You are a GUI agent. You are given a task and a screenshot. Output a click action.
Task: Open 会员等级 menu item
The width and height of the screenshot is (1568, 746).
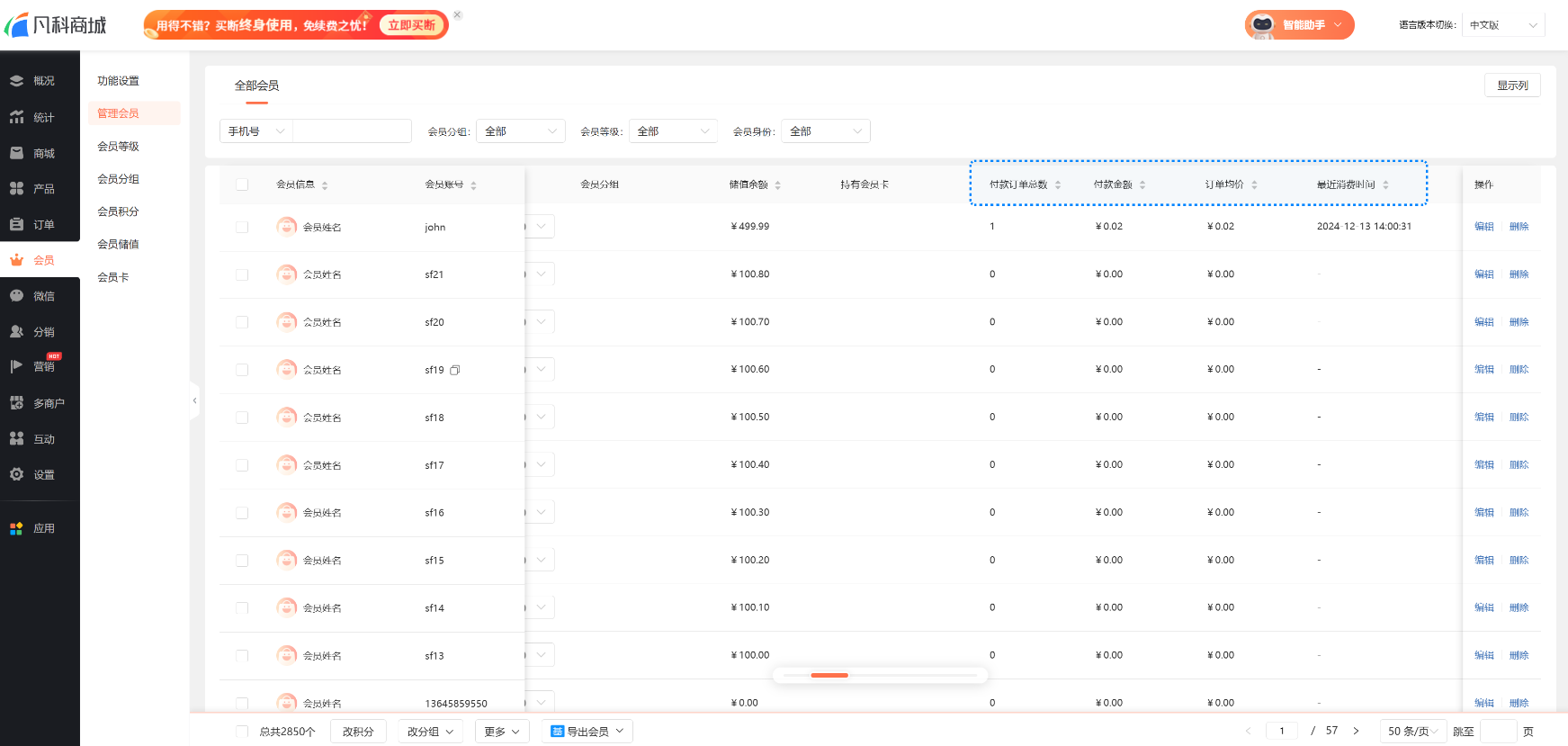119,147
